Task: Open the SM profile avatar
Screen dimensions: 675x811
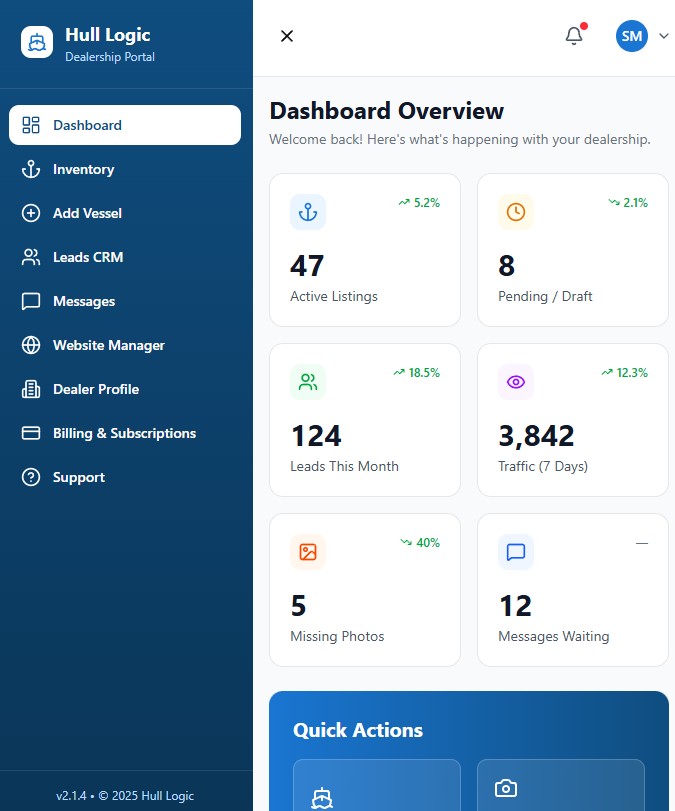Action: 632,37
